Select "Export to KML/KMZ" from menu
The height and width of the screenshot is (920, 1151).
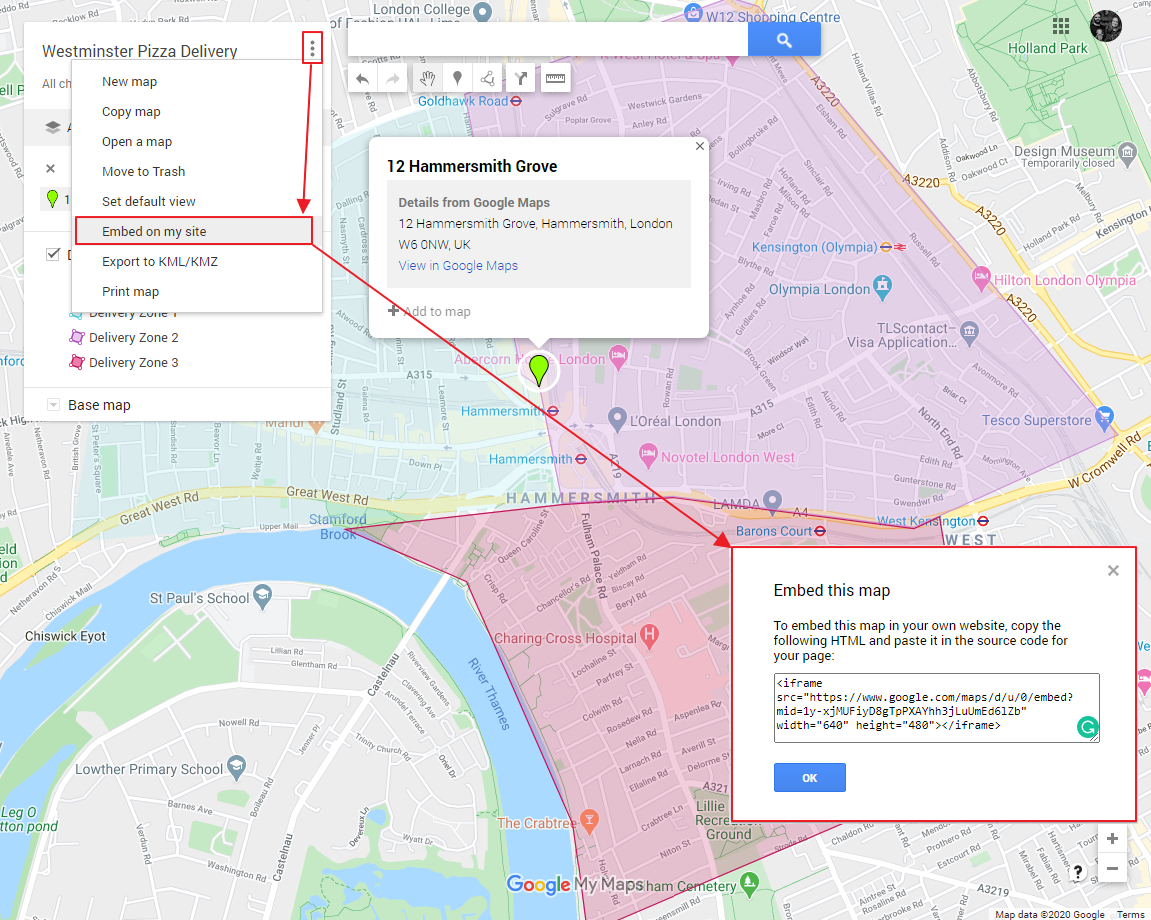[x=160, y=261]
